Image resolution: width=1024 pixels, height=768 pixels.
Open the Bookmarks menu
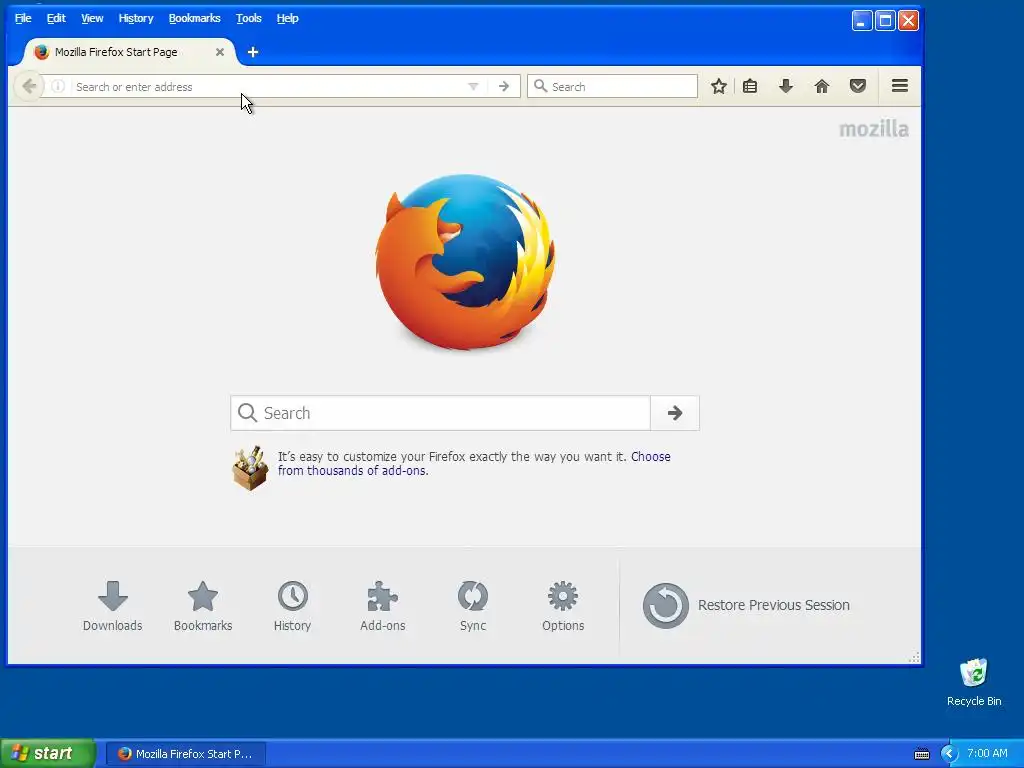coord(195,18)
